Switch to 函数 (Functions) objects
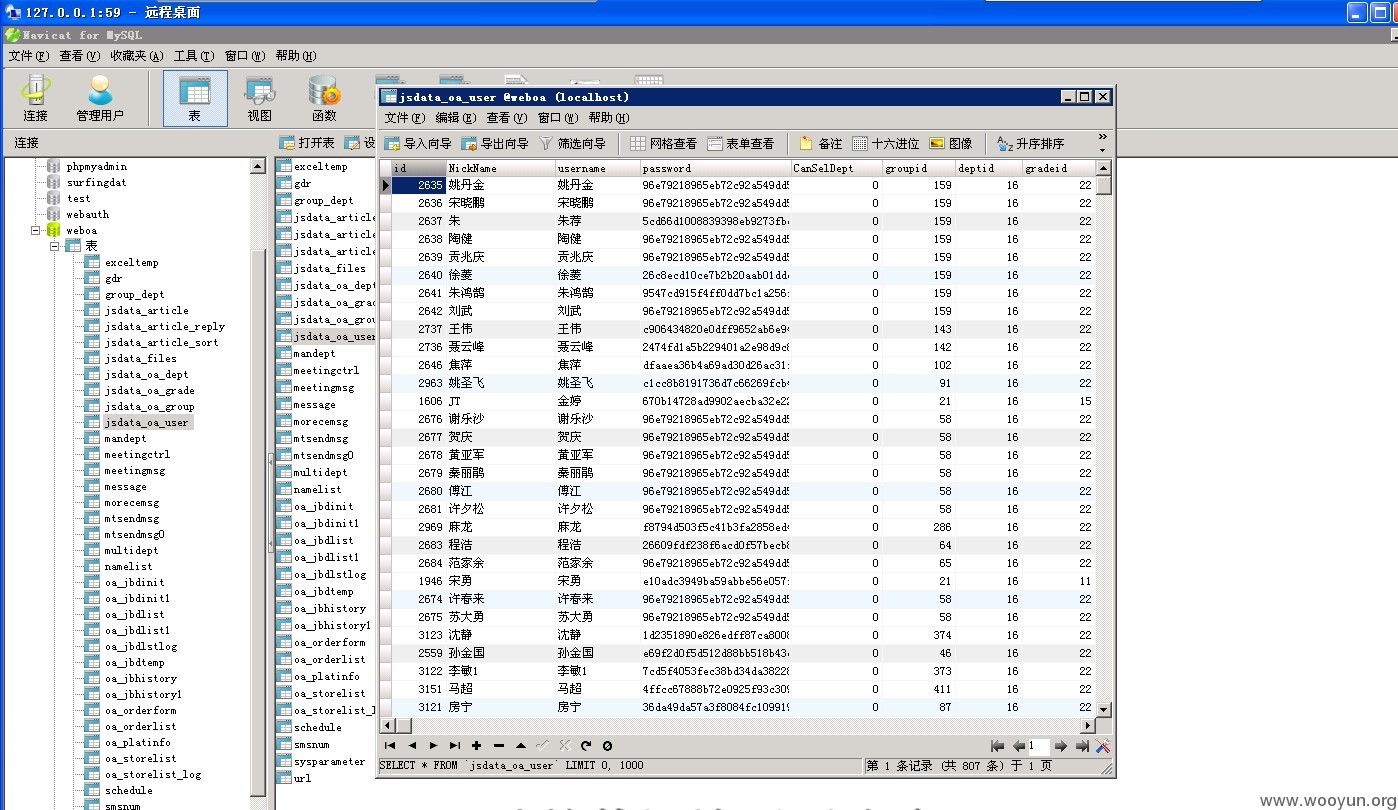The image size is (1398, 810). click(x=324, y=99)
